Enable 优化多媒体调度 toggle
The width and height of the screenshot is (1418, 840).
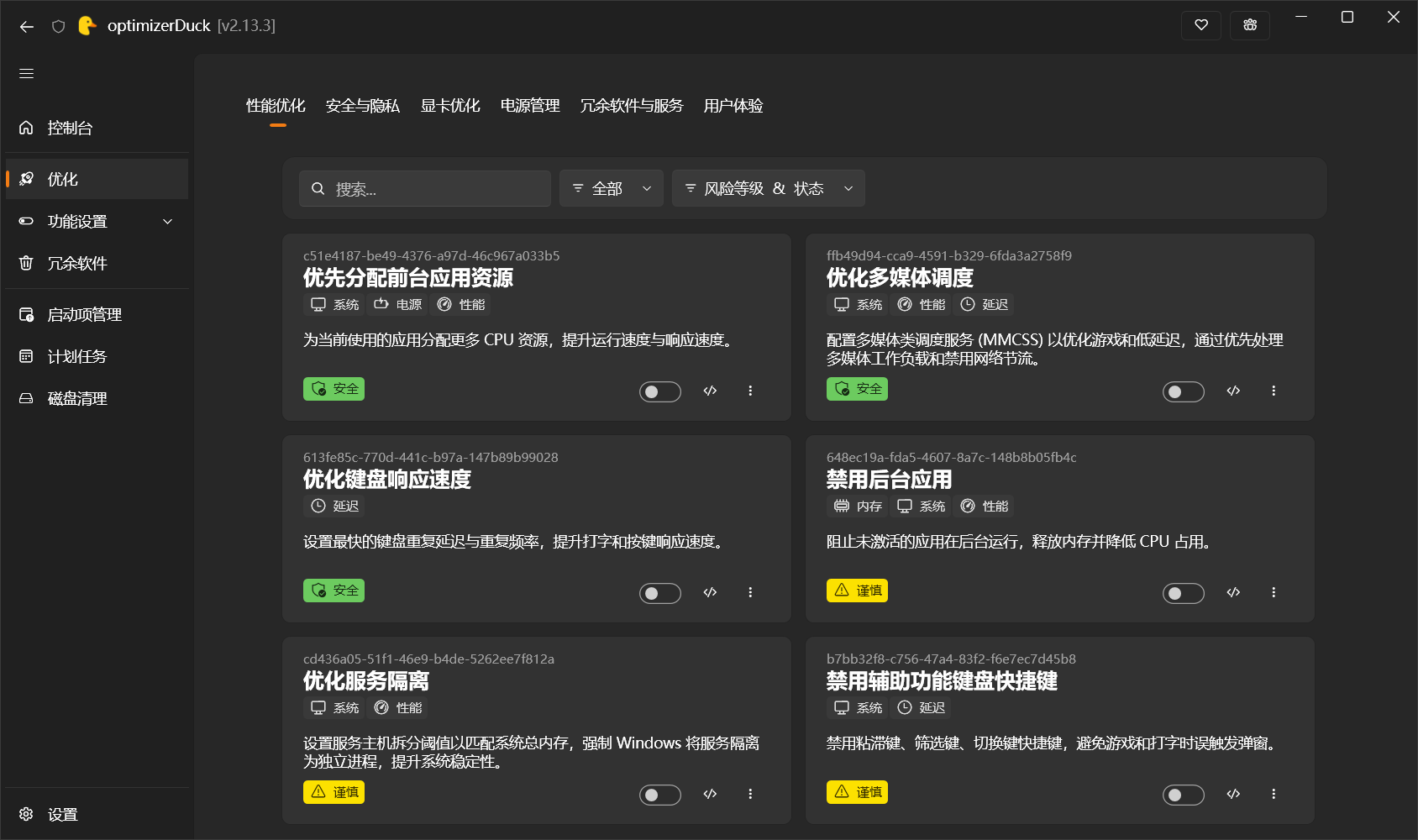tap(1184, 391)
